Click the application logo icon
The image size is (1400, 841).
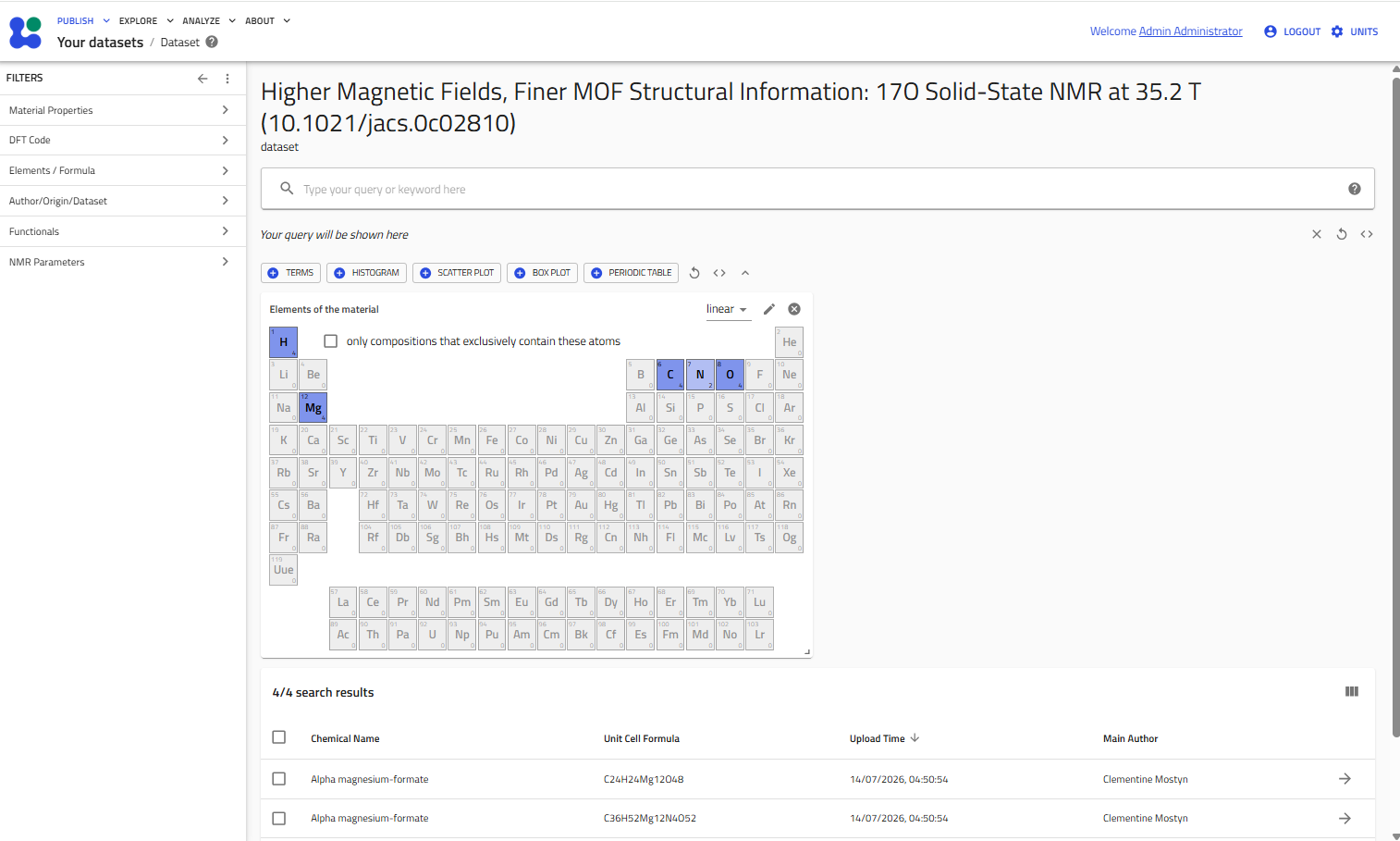tap(25, 32)
